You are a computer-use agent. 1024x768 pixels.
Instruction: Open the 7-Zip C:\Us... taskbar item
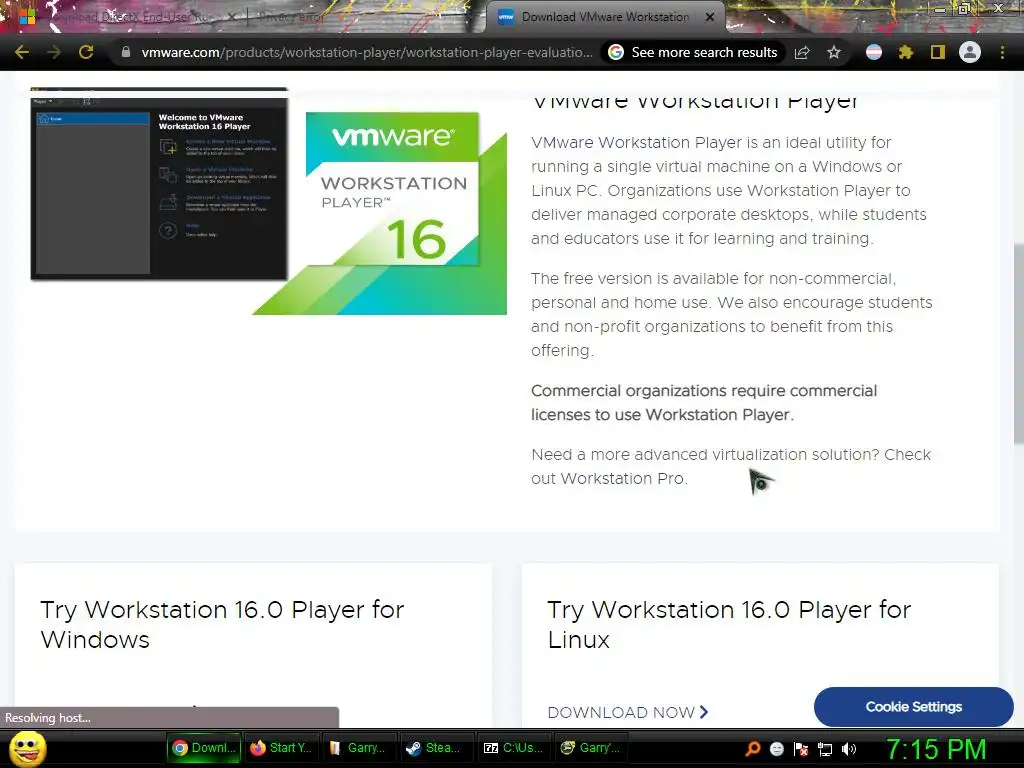[513, 748]
